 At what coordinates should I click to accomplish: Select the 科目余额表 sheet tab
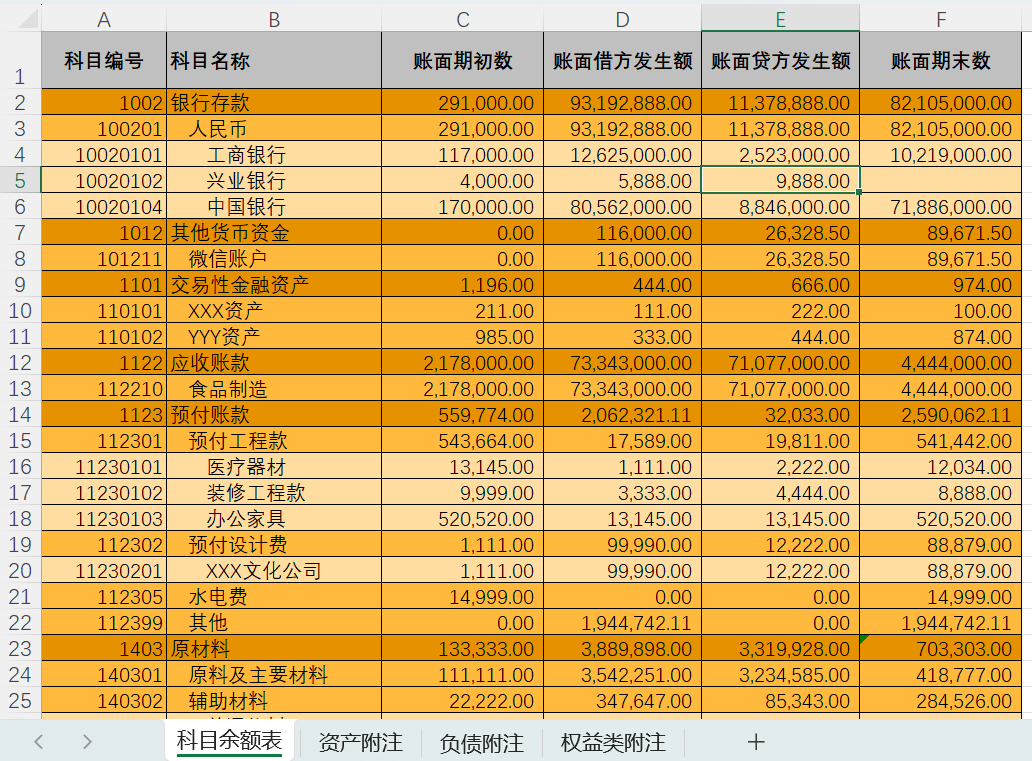[x=229, y=740]
